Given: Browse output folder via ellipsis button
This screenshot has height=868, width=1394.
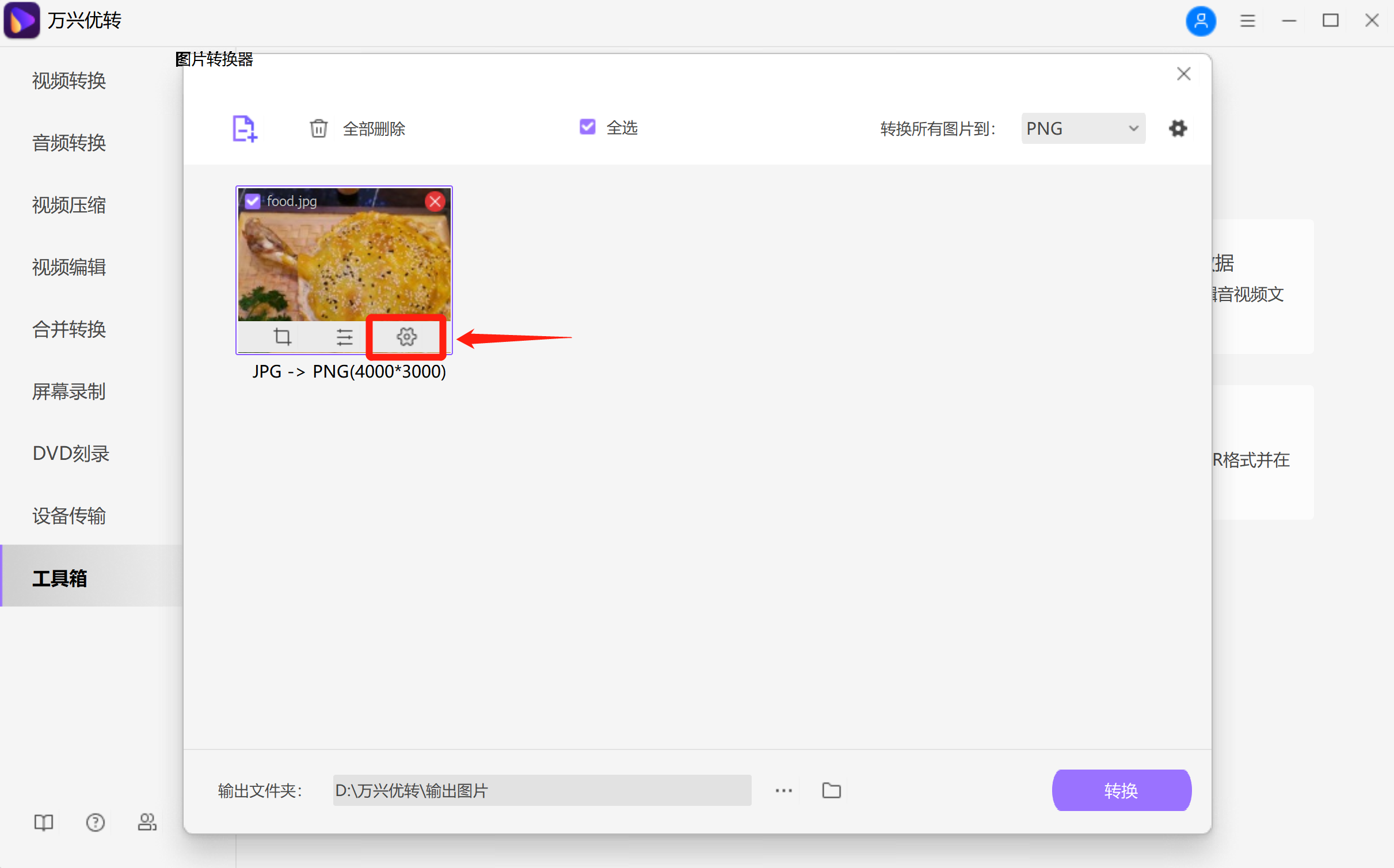Looking at the screenshot, I should [783, 790].
